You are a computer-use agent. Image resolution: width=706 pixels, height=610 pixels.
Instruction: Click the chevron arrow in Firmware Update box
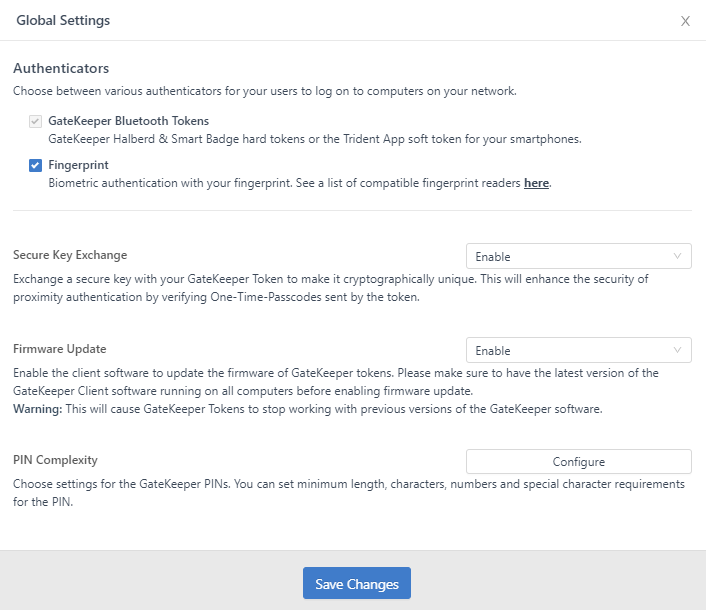(678, 350)
